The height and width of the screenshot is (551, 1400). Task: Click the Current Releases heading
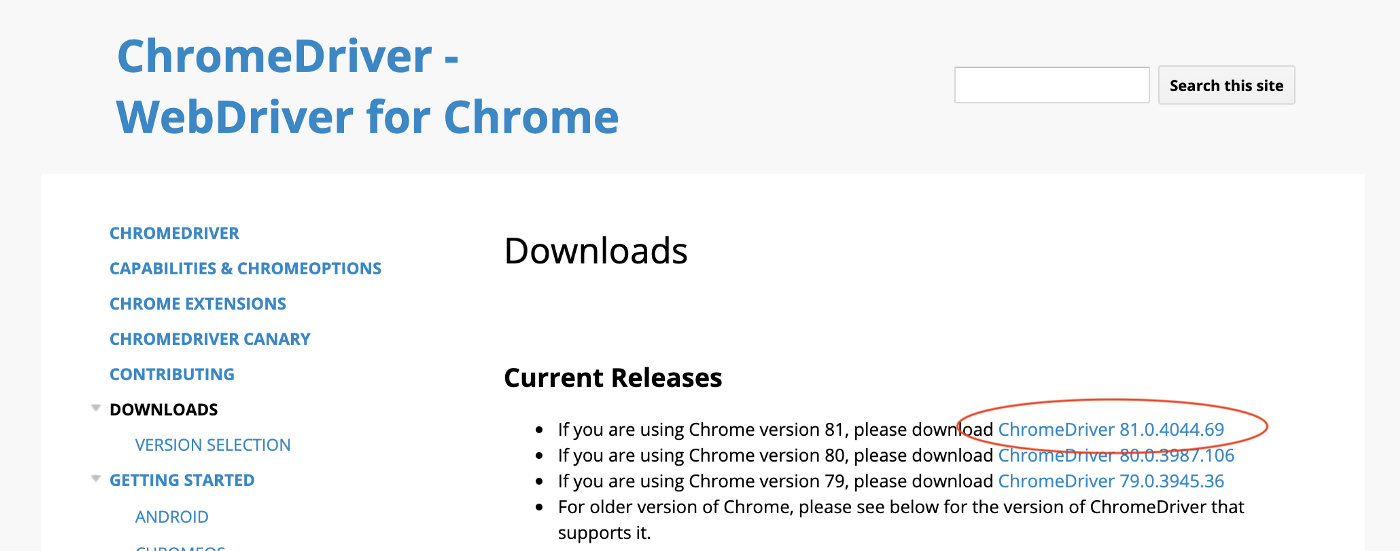click(612, 378)
